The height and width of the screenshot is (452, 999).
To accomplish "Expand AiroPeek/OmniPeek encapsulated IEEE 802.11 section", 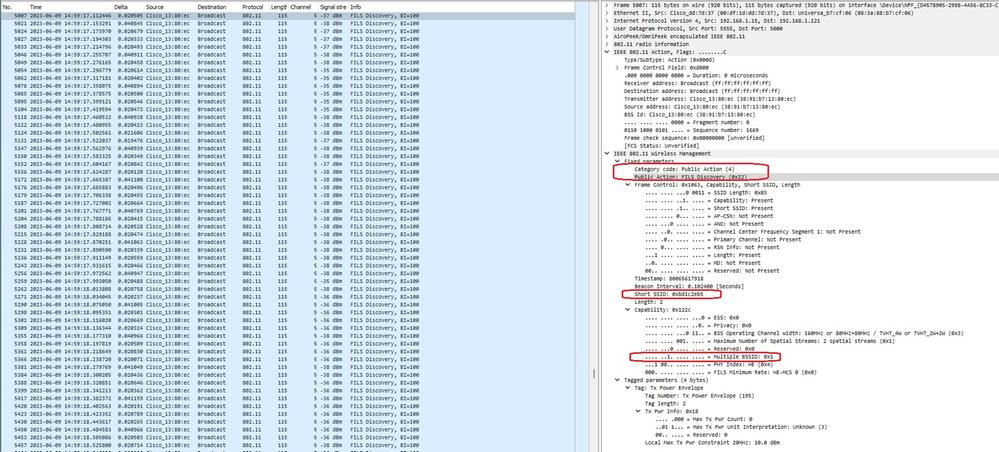I will [607, 36].
